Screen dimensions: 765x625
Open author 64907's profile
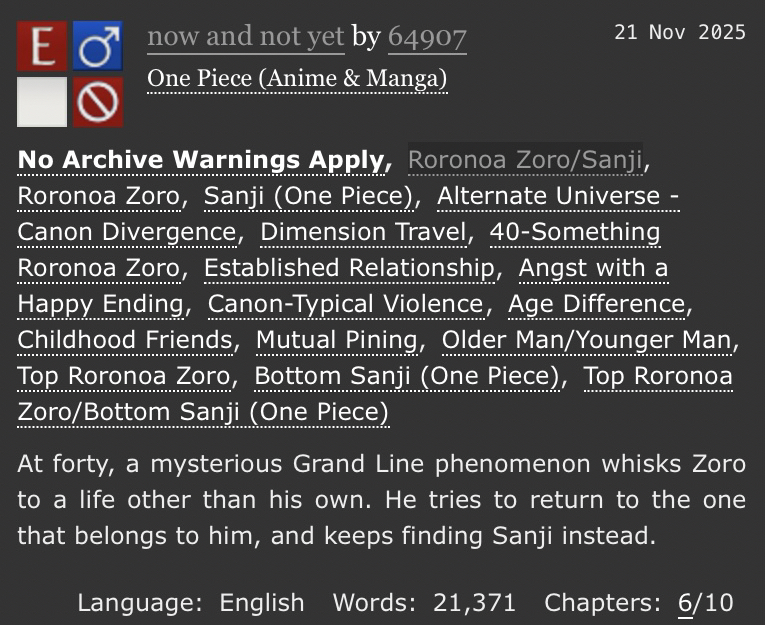pyautogui.click(x=426, y=37)
